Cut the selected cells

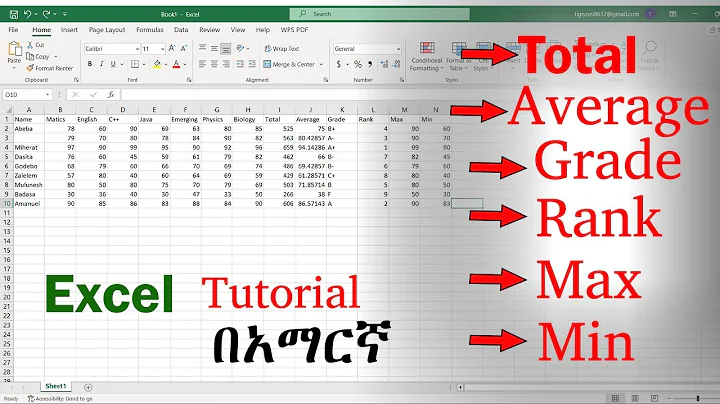tap(36, 45)
